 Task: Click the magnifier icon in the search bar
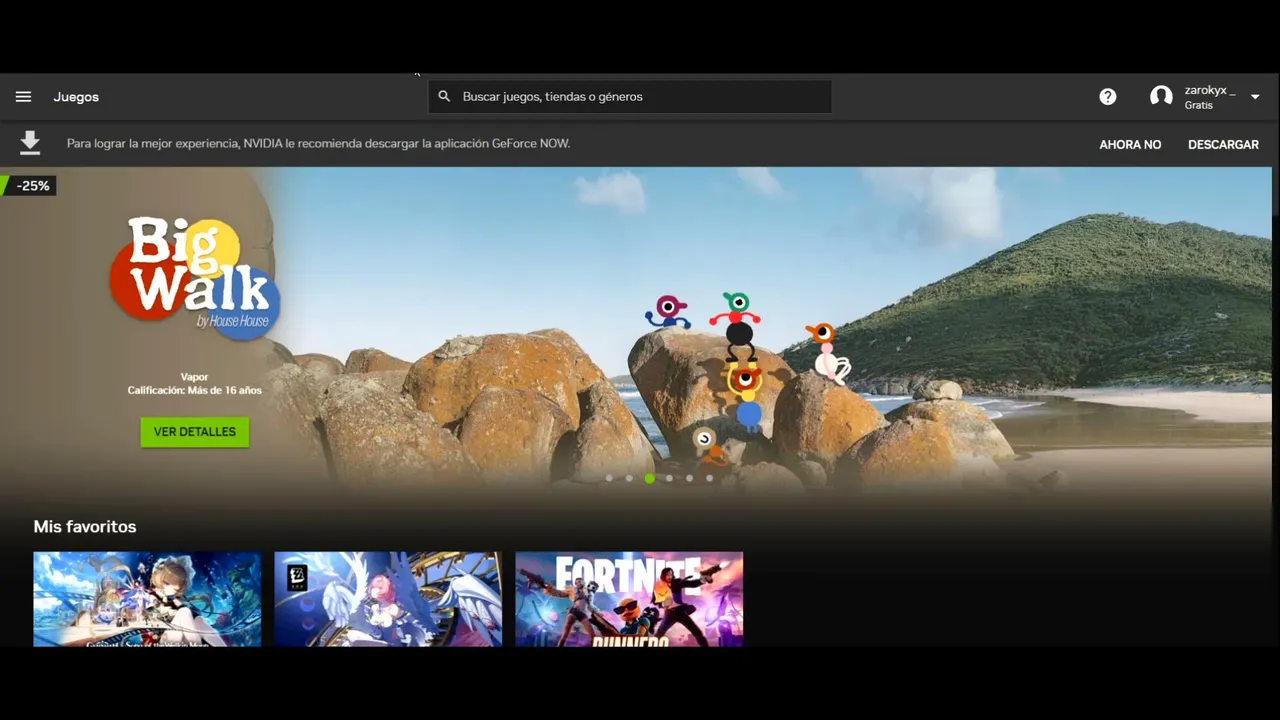coord(444,97)
